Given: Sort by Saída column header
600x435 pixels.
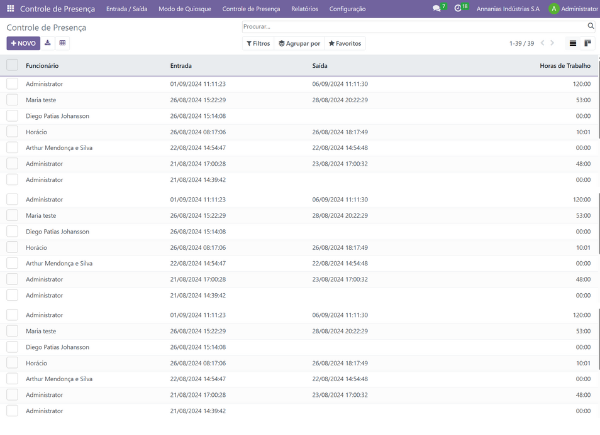Looking at the screenshot, I should (320, 66).
